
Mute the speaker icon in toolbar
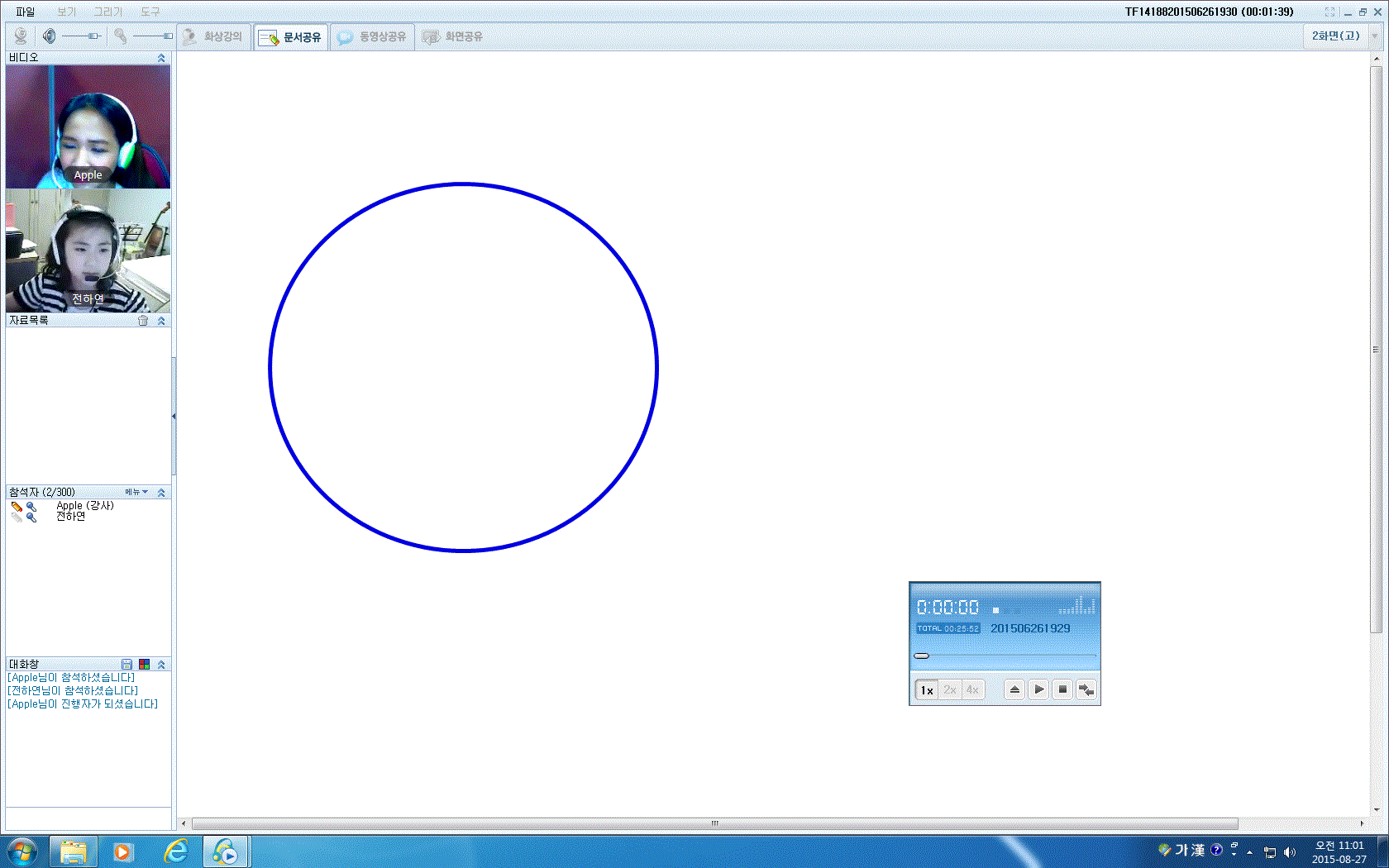click(x=50, y=36)
